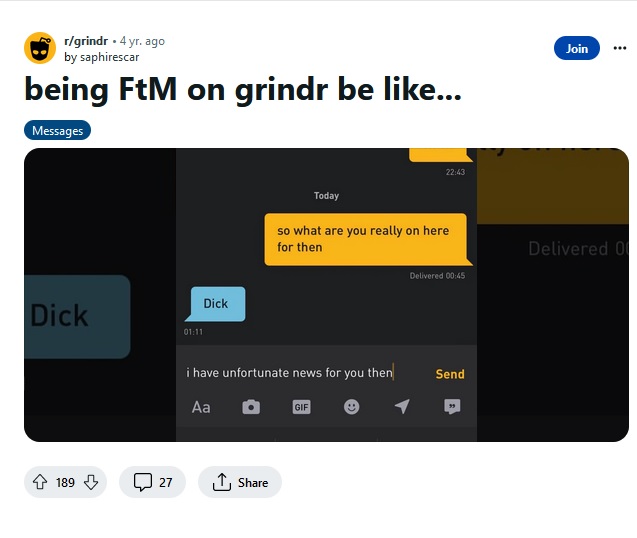Viewport: 637px width, 538px height.
Task: Click the smiley emoji icon in the chat
Action: pos(351,407)
